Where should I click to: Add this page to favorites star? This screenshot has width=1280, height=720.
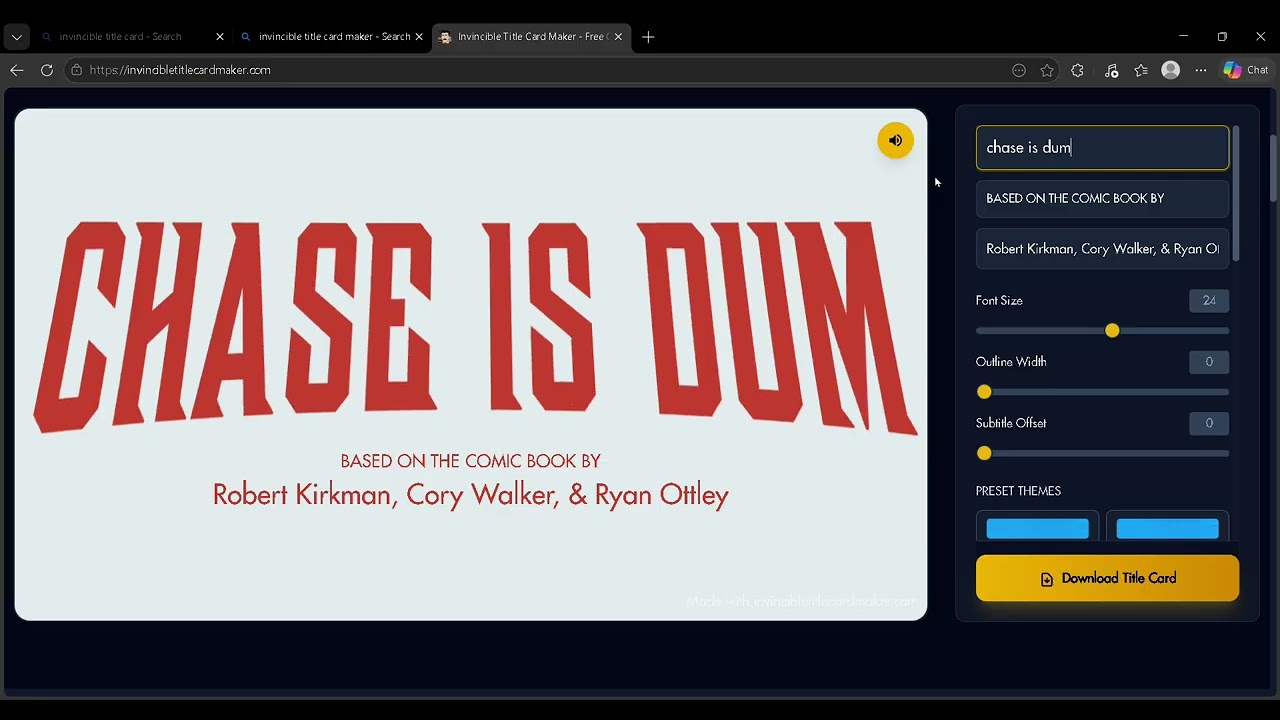[x=1047, y=70]
